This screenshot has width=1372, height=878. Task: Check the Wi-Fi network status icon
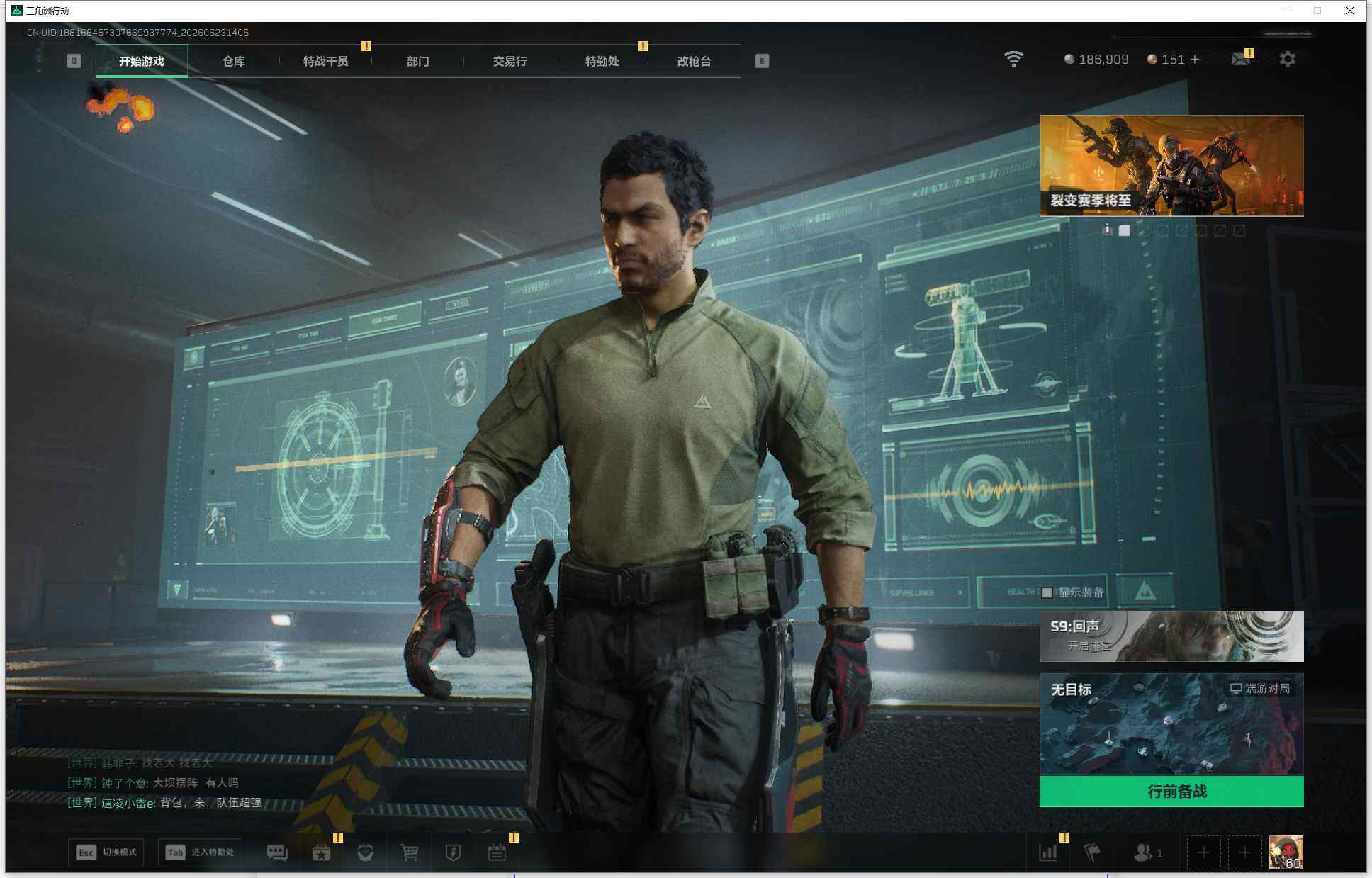1013,59
